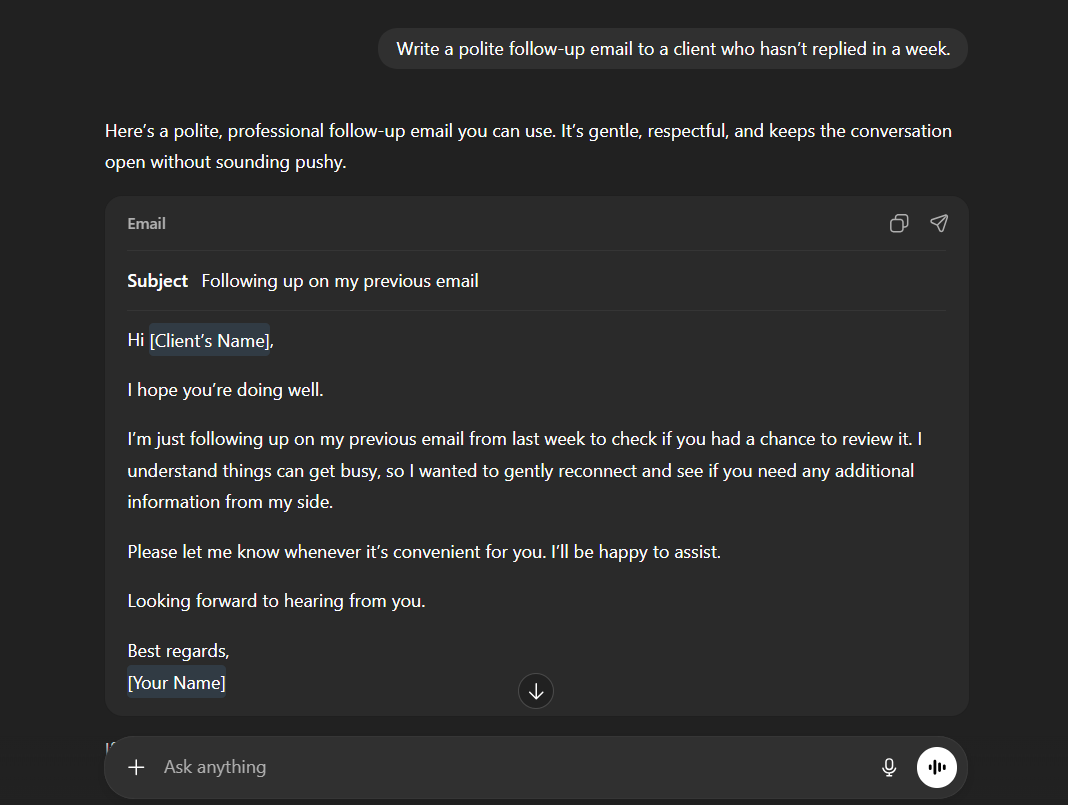This screenshot has width=1068, height=805.
Task: Copy the email draft with the copy icon
Action: pos(899,224)
